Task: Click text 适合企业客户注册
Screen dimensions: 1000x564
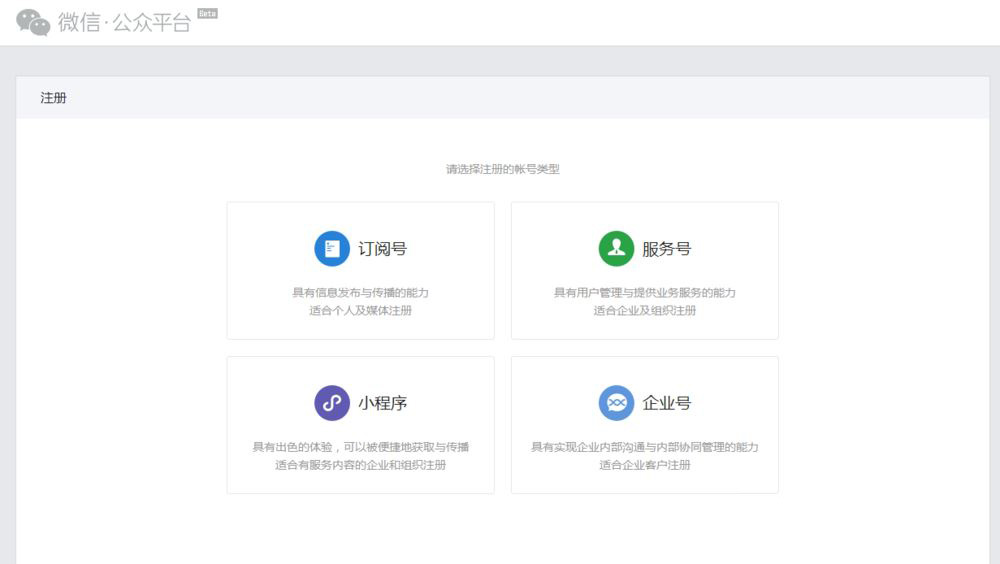Action: pos(645,465)
